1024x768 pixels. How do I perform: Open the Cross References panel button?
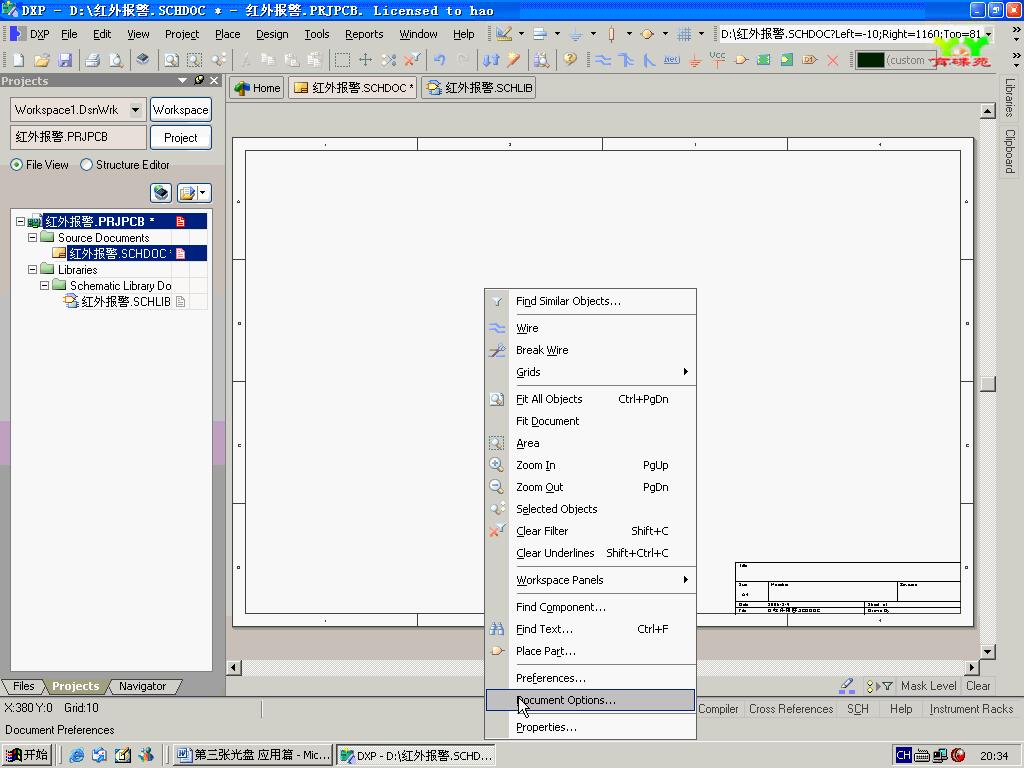(x=791, y=709)
